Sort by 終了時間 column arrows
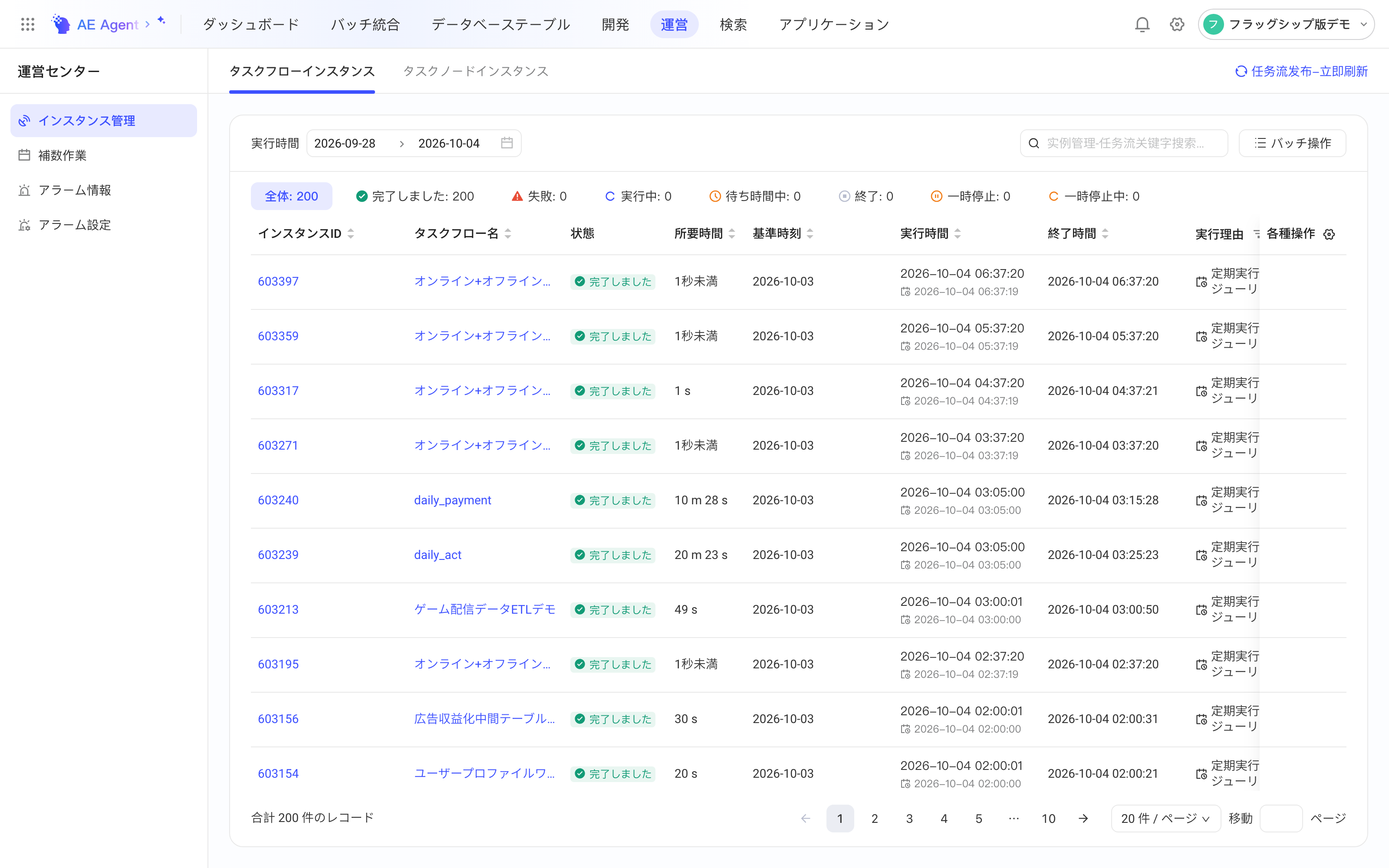 [1105, 233]
